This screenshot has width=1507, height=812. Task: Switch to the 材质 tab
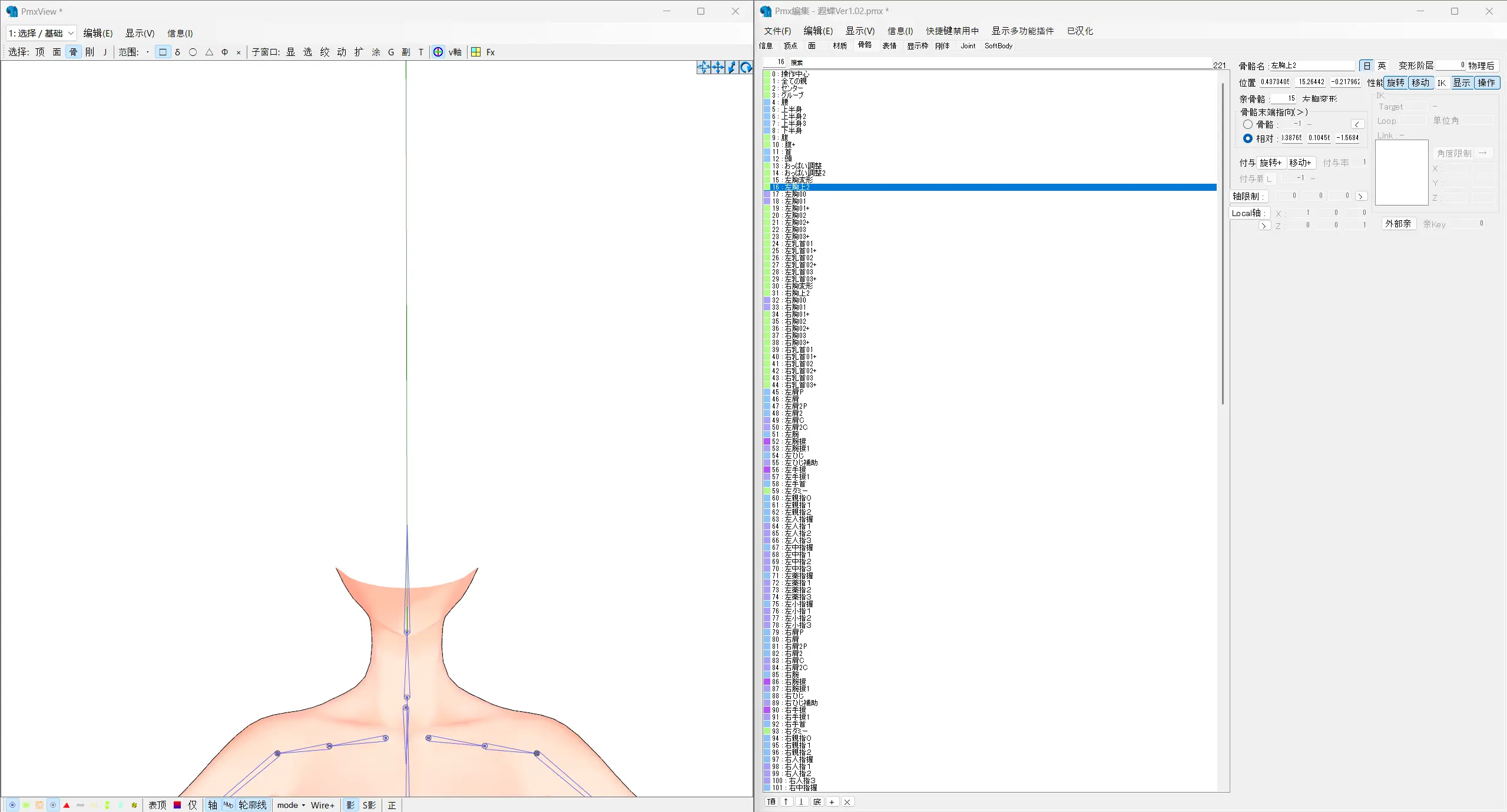click(839, 45)
